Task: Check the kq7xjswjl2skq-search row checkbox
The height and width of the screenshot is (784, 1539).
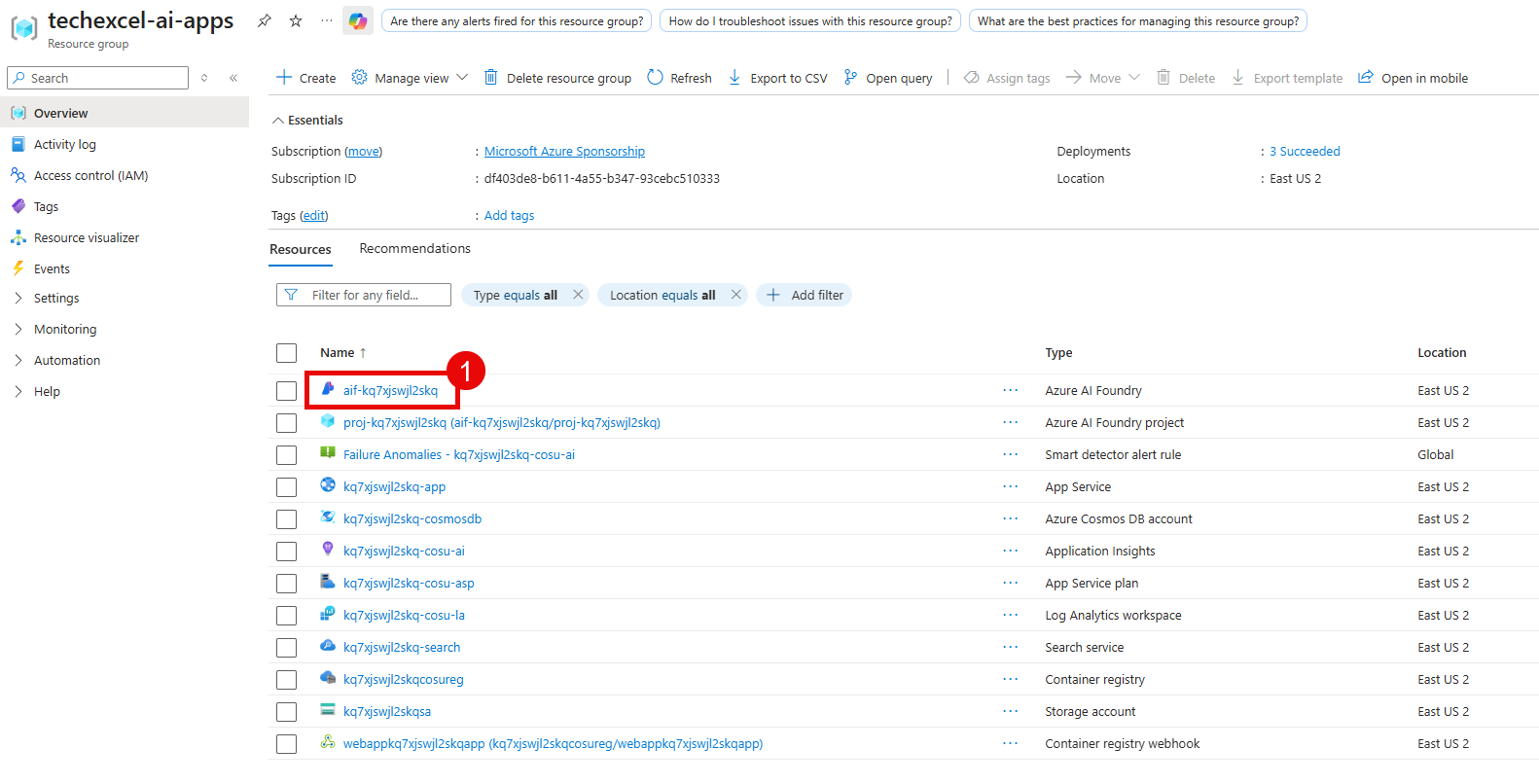Action: (286, 648)
